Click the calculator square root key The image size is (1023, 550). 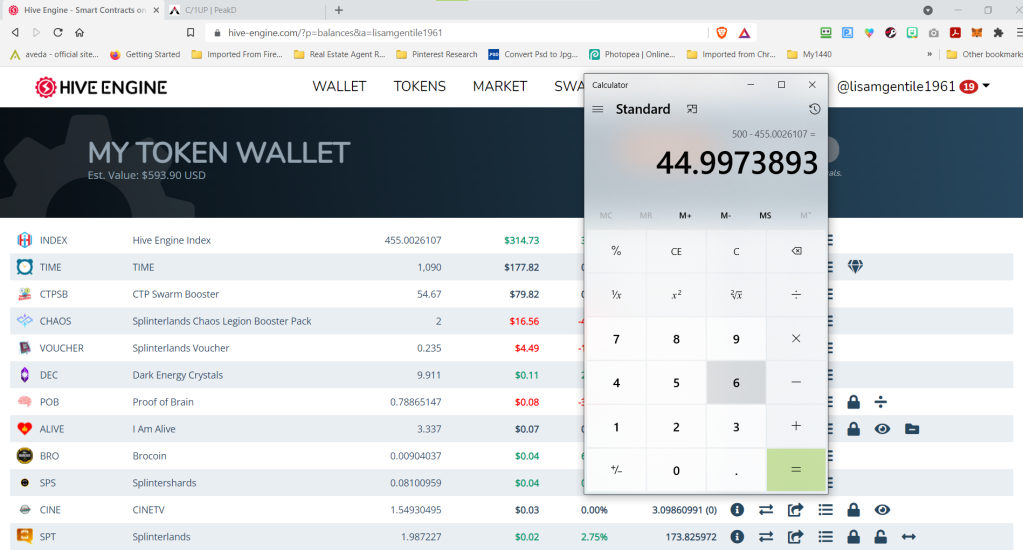pyautogui.click(x=736, y=295)
